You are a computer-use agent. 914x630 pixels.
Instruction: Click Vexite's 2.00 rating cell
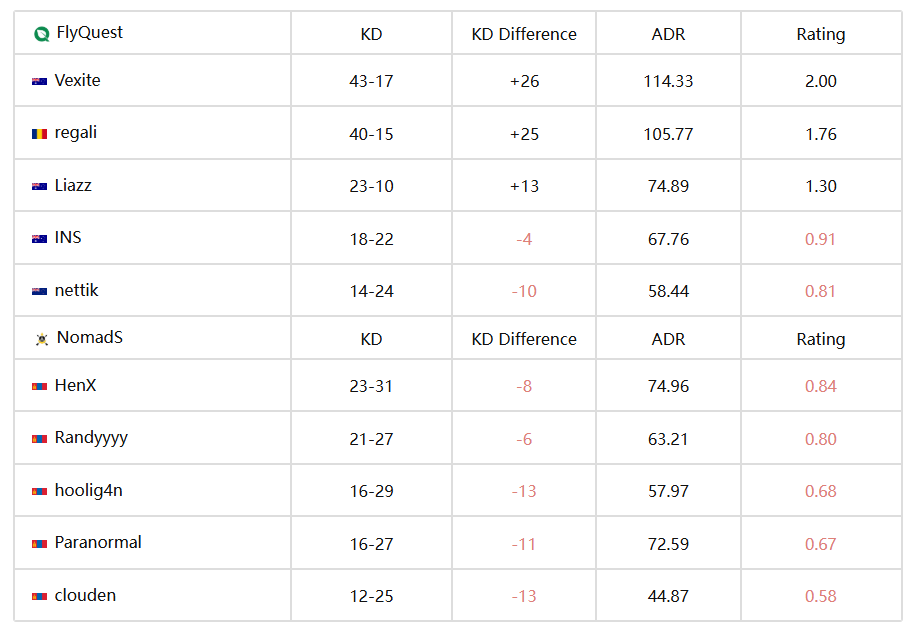[821, 81]
